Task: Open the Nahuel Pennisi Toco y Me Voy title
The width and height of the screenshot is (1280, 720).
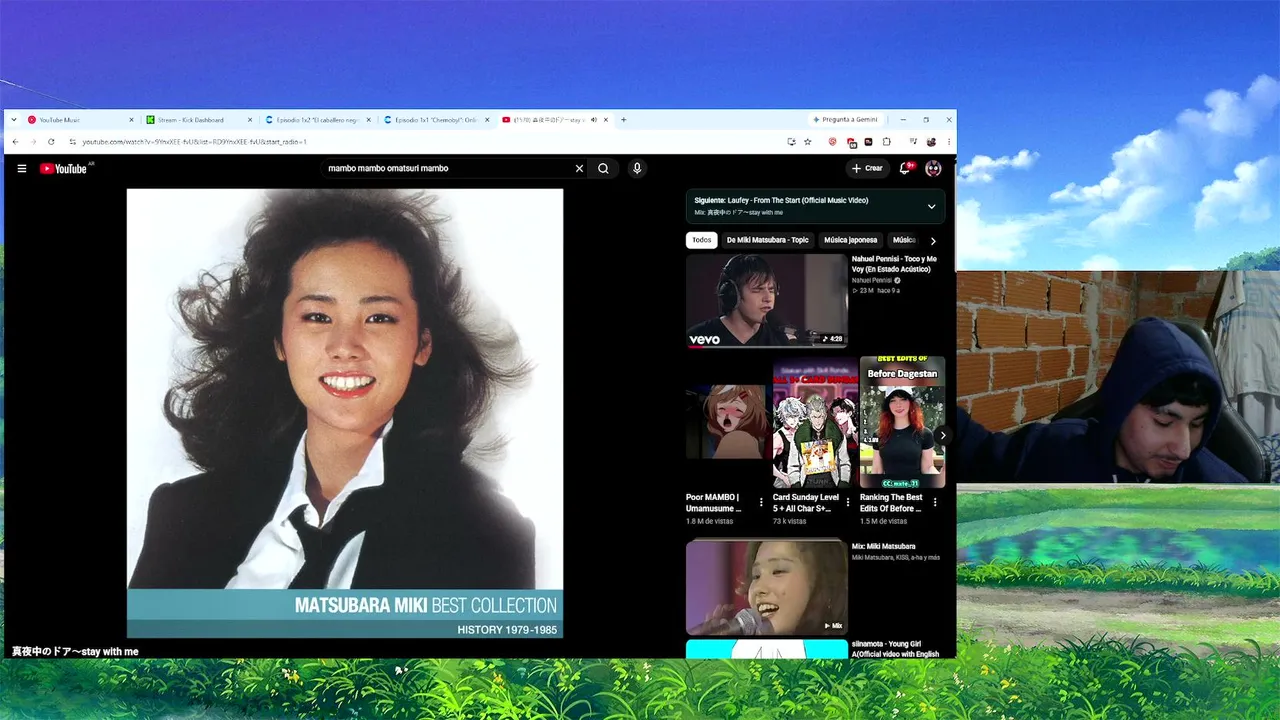Action: 894,264
